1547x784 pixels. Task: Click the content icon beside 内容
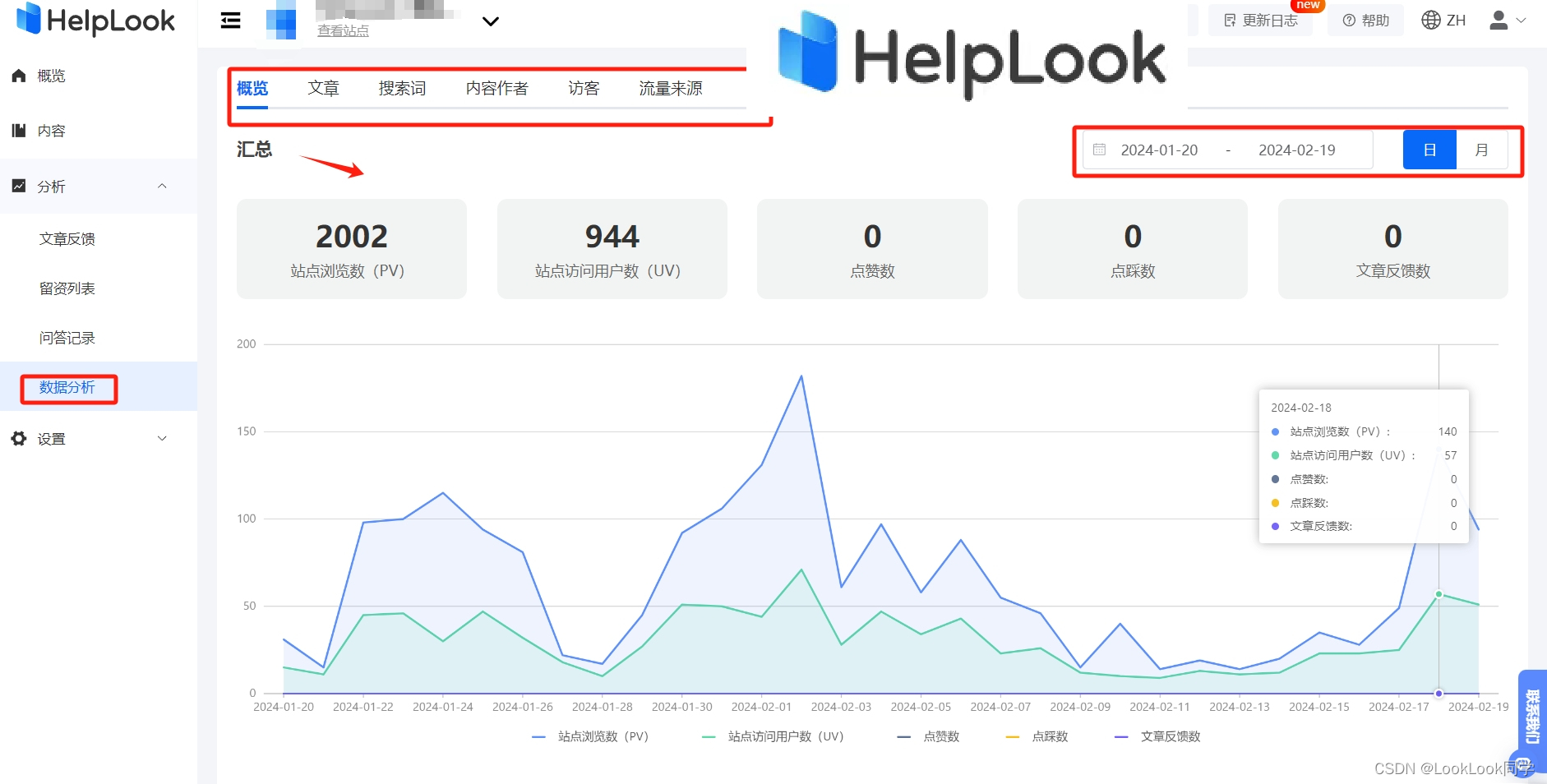[x=19, y=131]
